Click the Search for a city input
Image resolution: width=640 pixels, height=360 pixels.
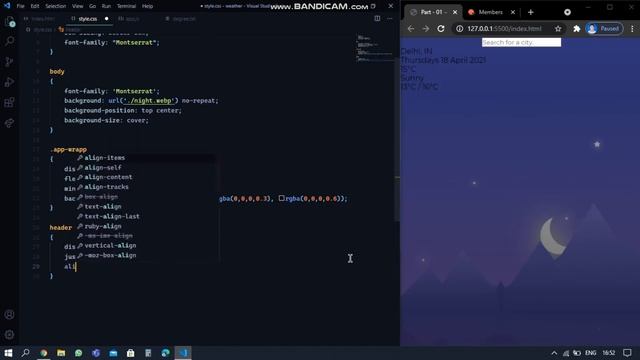[521, 42]
